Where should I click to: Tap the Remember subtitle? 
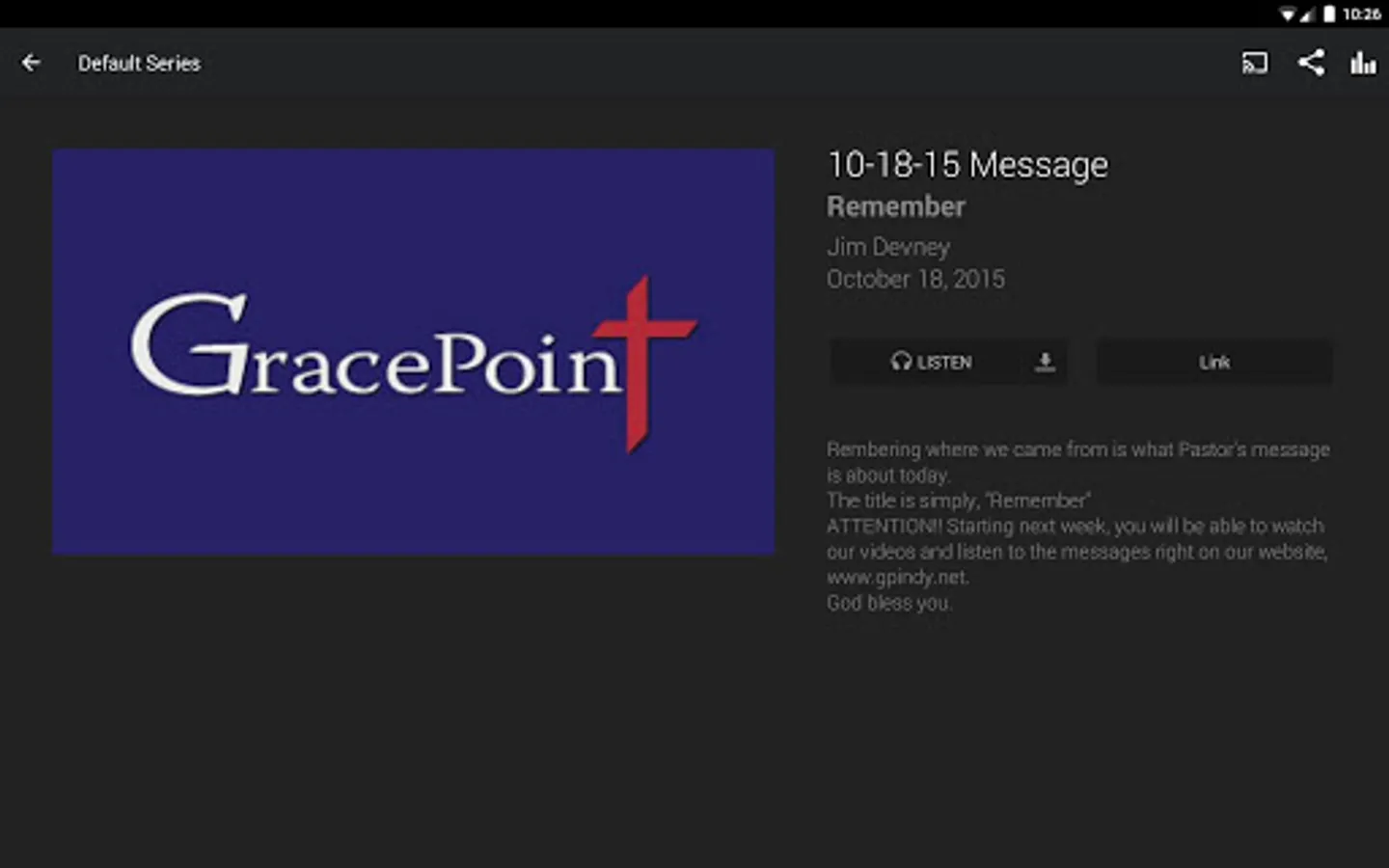pos(895,206)
